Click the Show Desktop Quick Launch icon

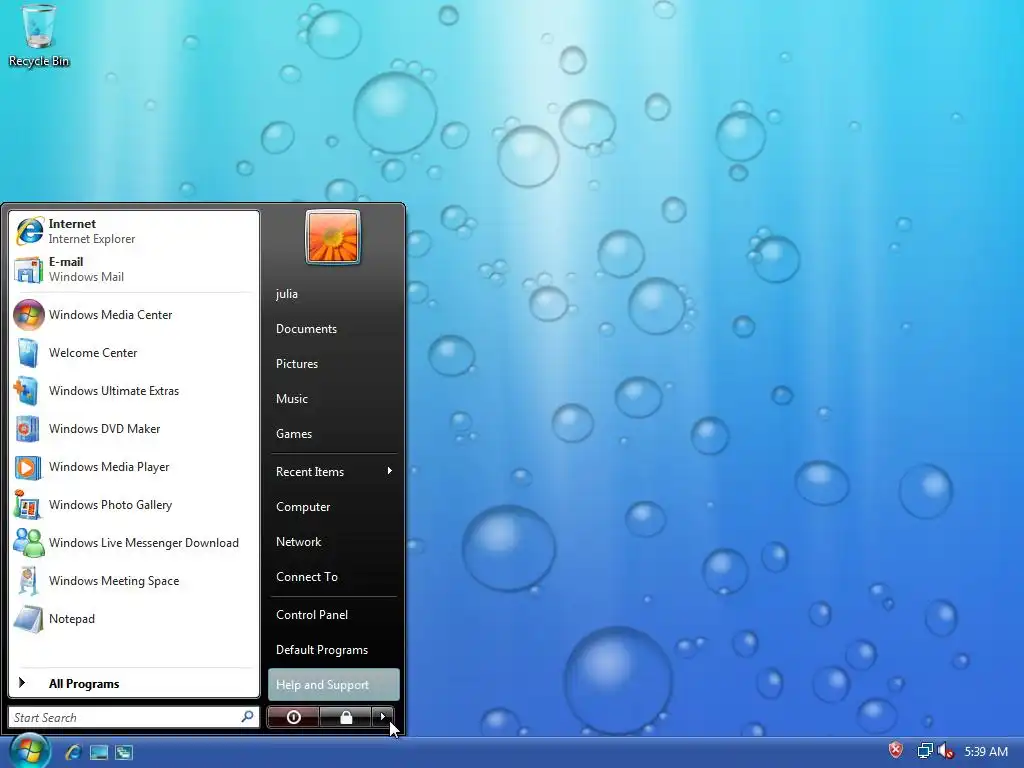tap(99, 752)
